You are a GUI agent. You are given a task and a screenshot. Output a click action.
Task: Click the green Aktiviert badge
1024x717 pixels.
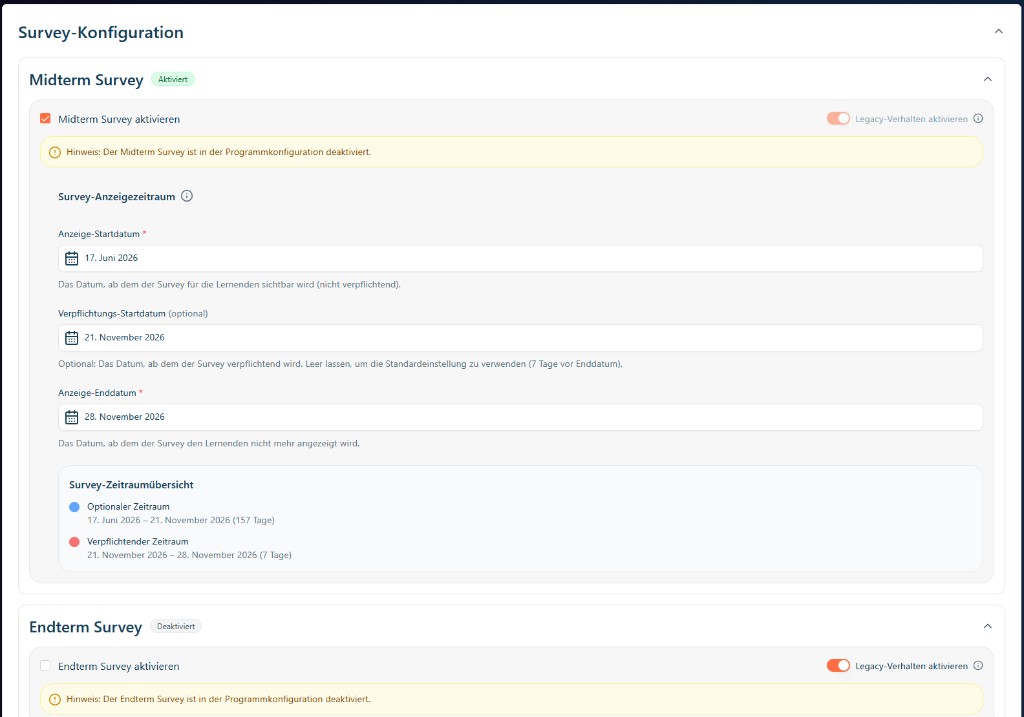pyautogui.click(x=173, y=79)
